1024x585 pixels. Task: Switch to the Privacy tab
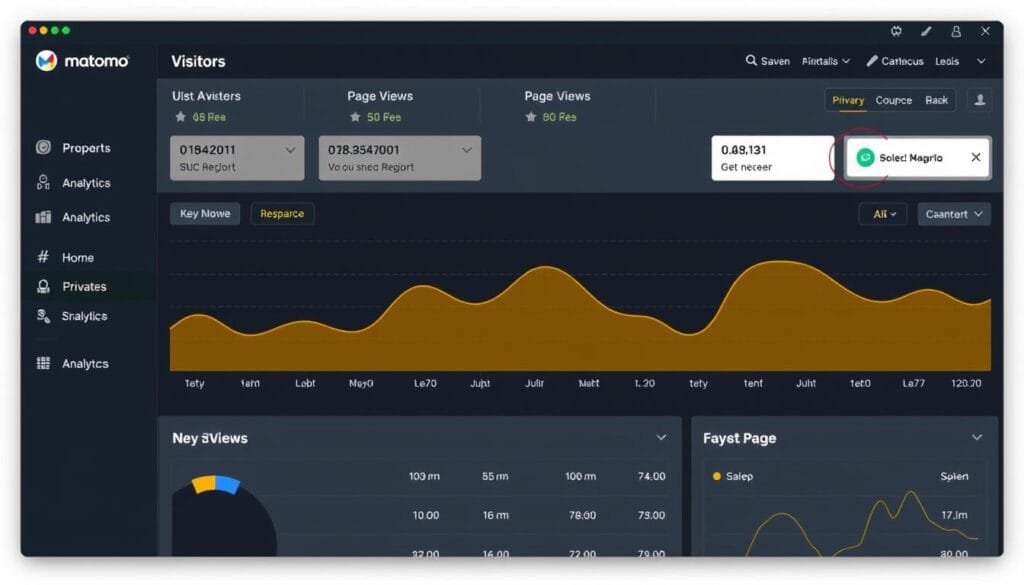[x=848, y=100]
